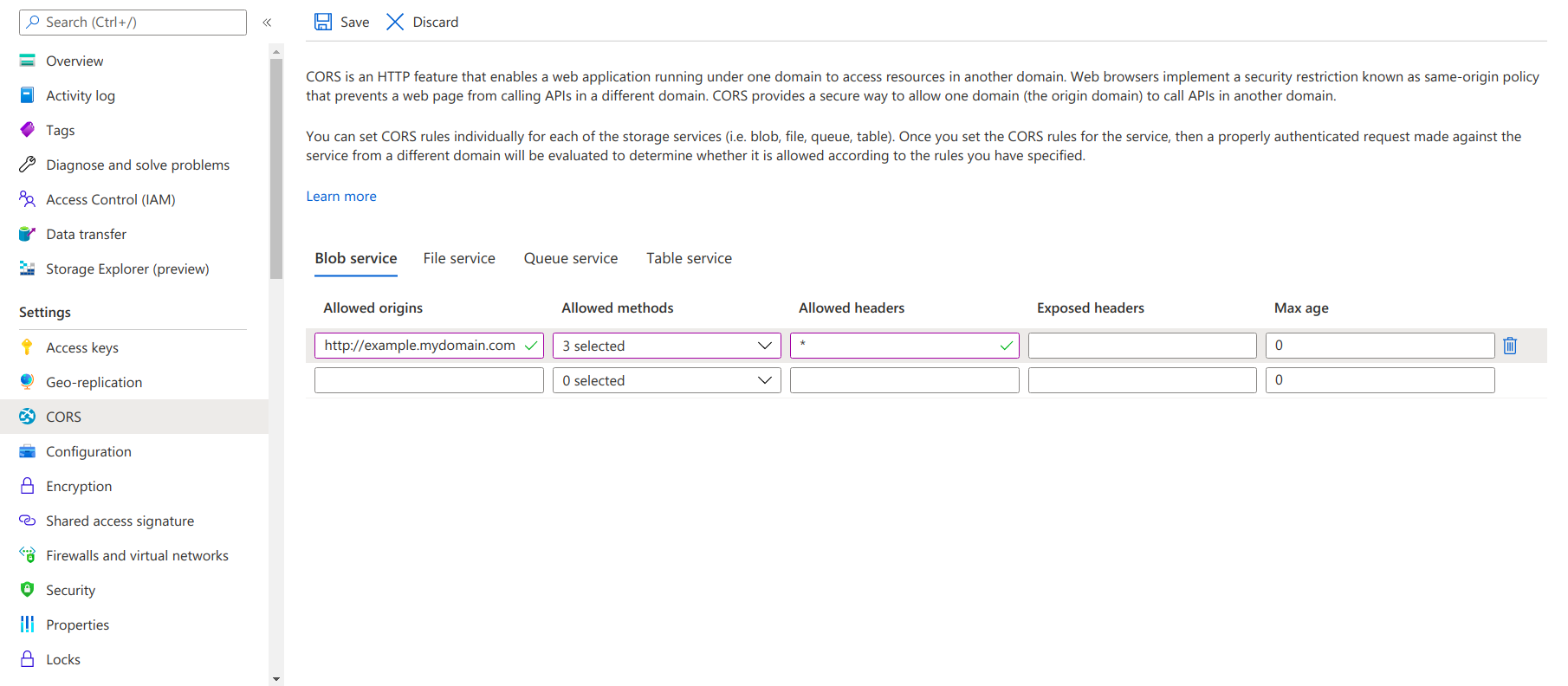Open Shared access signature settings
The image size is (1568, 686).
point(120,521)
